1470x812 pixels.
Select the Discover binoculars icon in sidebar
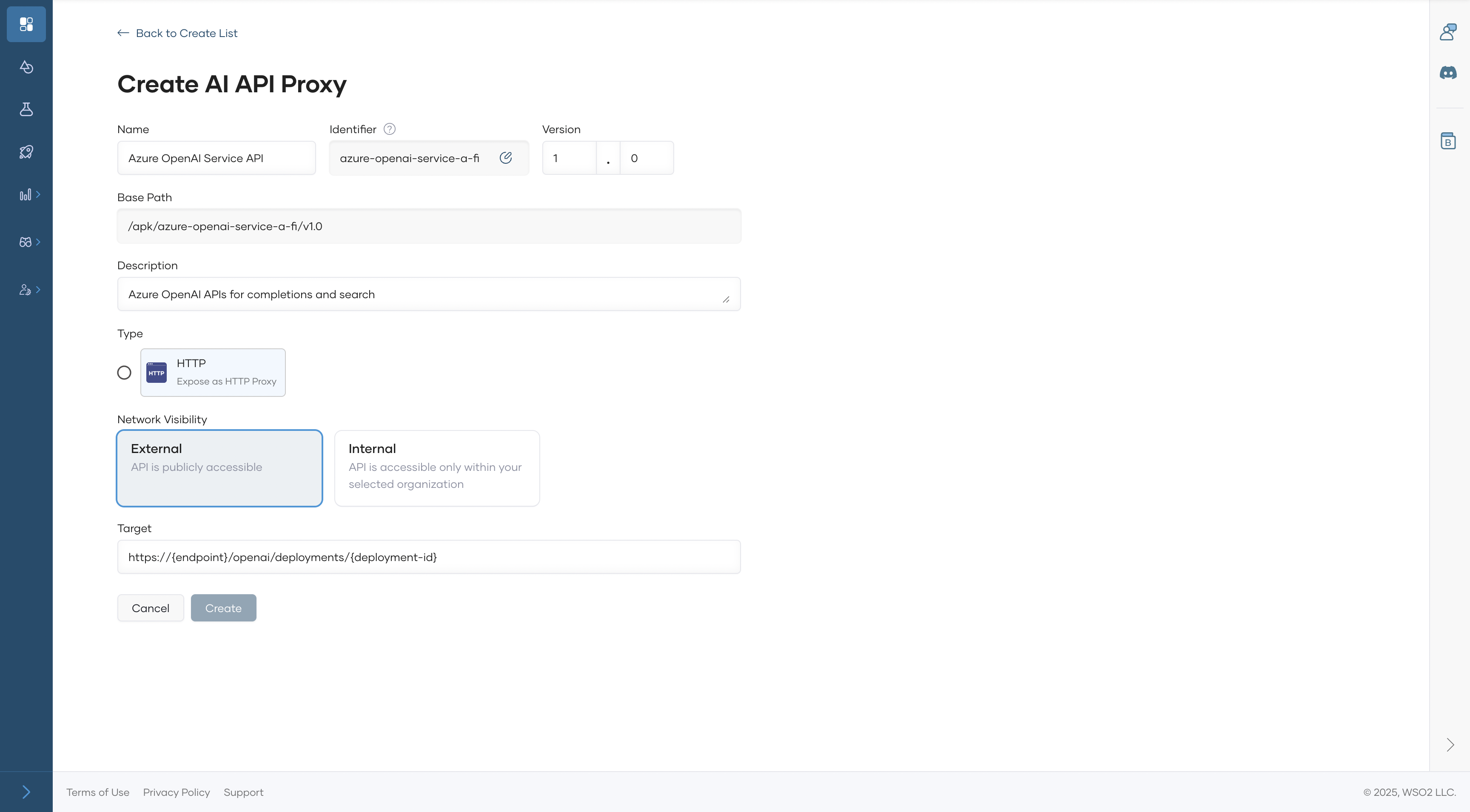point(25,242)
